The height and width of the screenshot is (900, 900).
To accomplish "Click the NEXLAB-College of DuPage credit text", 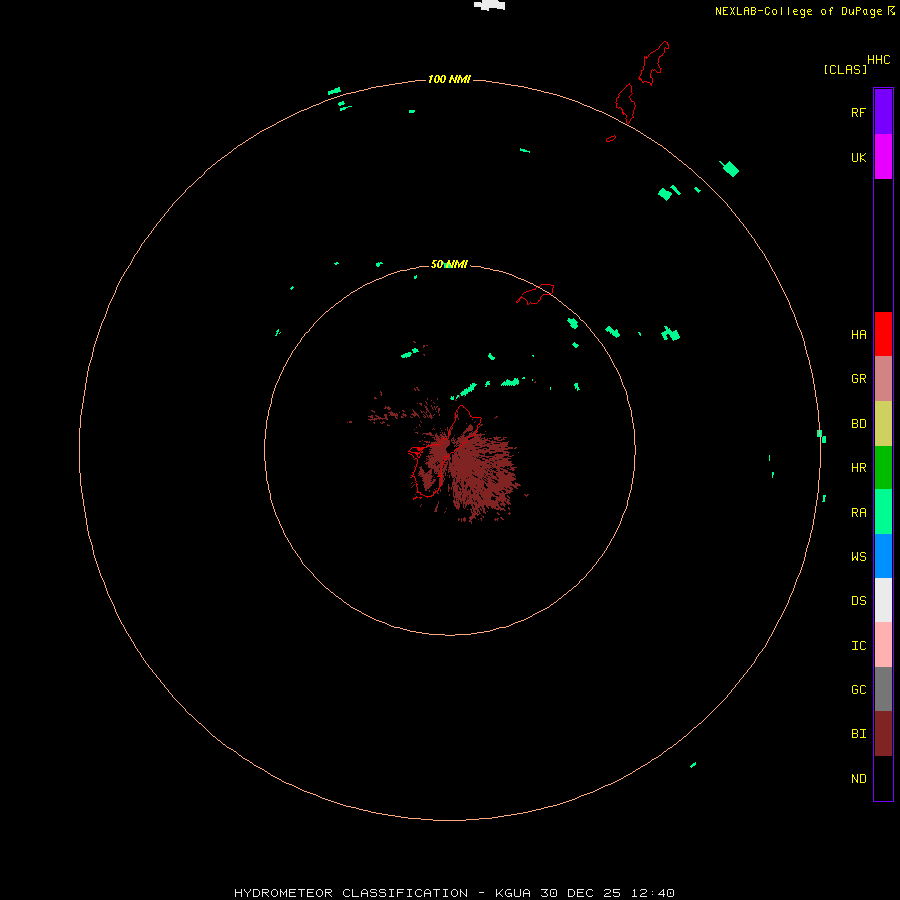I will pos(798,11).
